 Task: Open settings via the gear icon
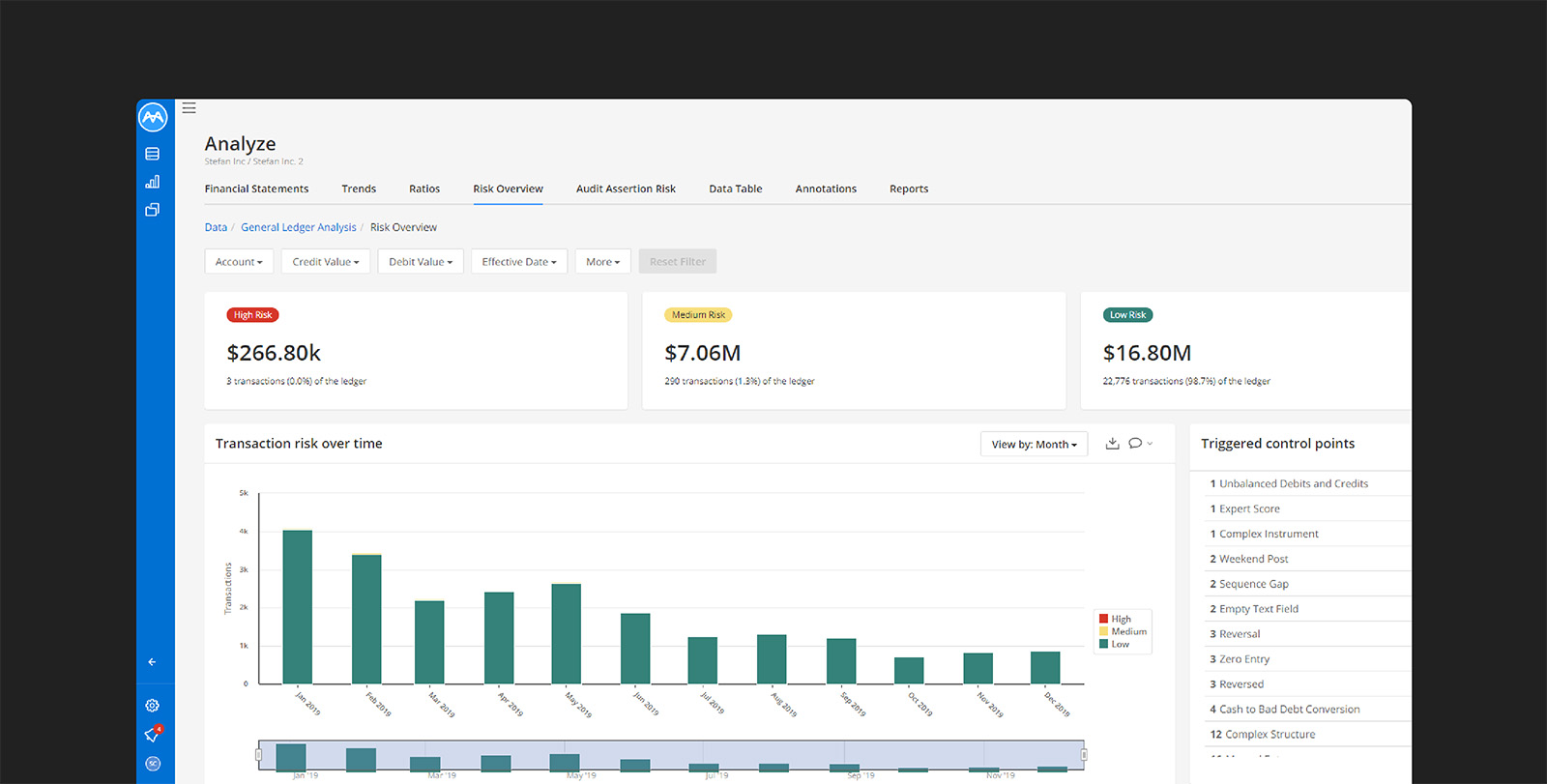153,706
